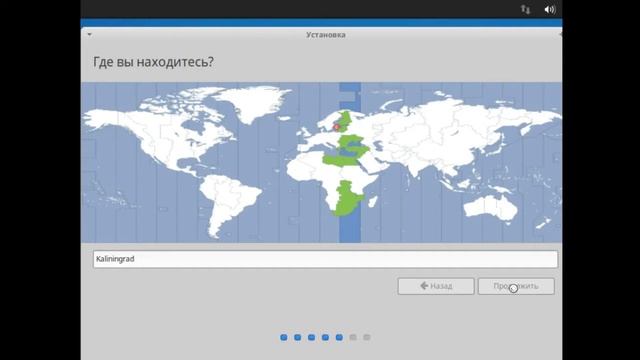Click the Продолжить continue button
Screen dimensions: 640x360
pos(516,286)
